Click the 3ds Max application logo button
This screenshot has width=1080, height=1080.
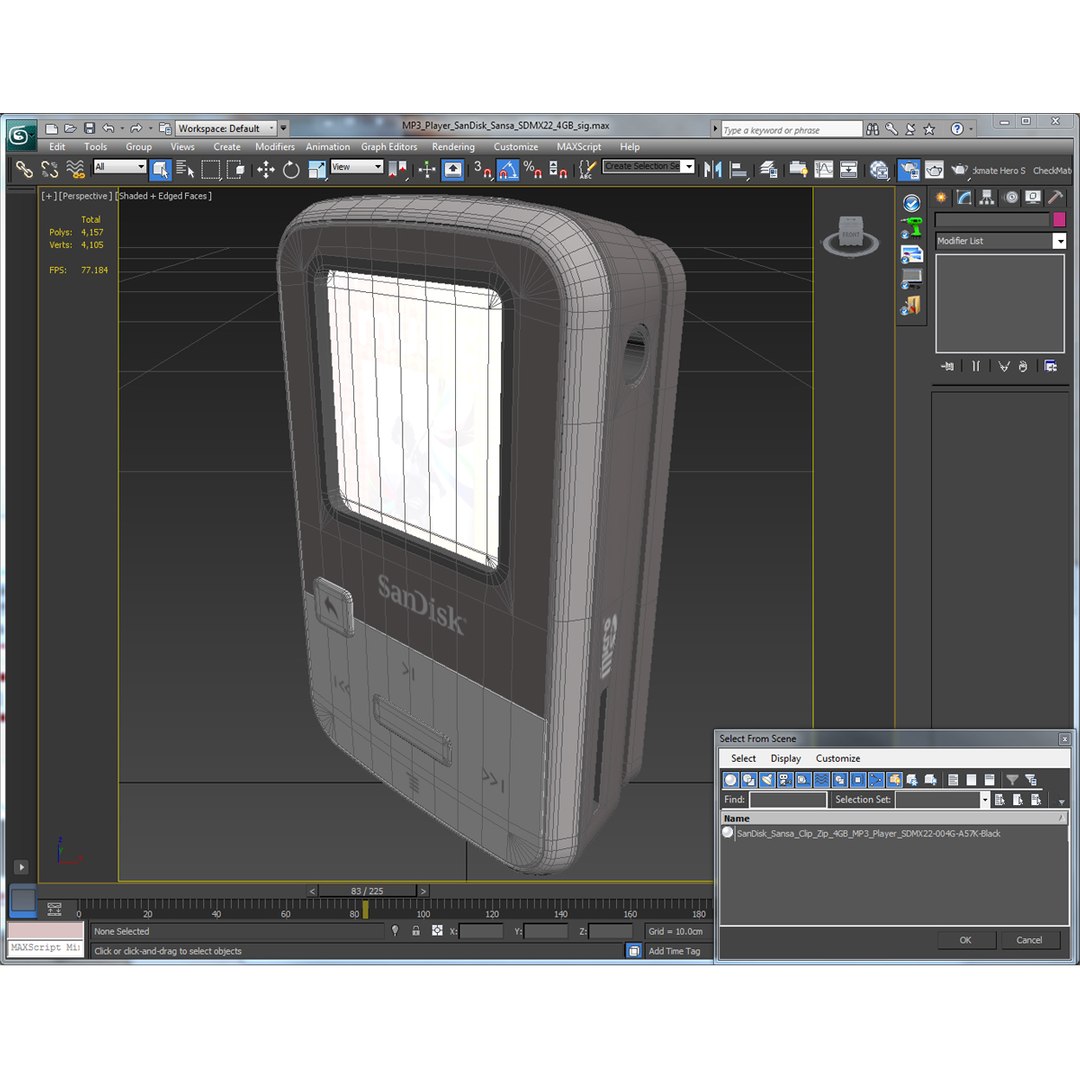[x=21, y=135]
